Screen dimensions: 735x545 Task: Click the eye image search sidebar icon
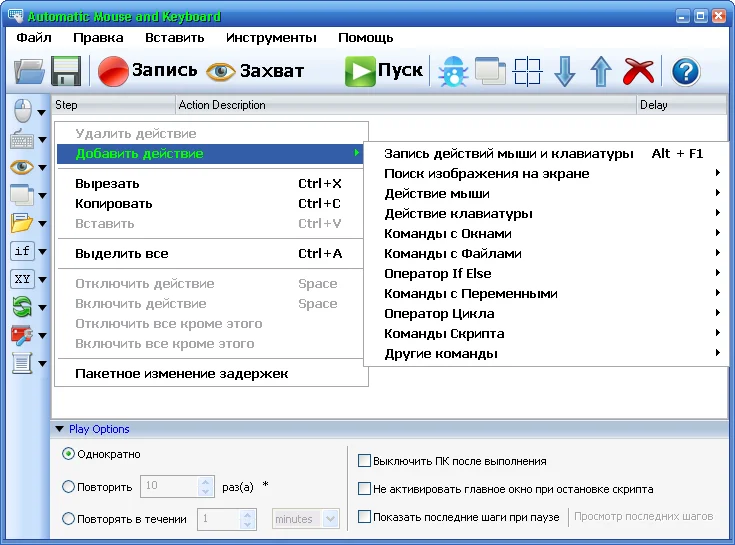(x=22, y=167)
